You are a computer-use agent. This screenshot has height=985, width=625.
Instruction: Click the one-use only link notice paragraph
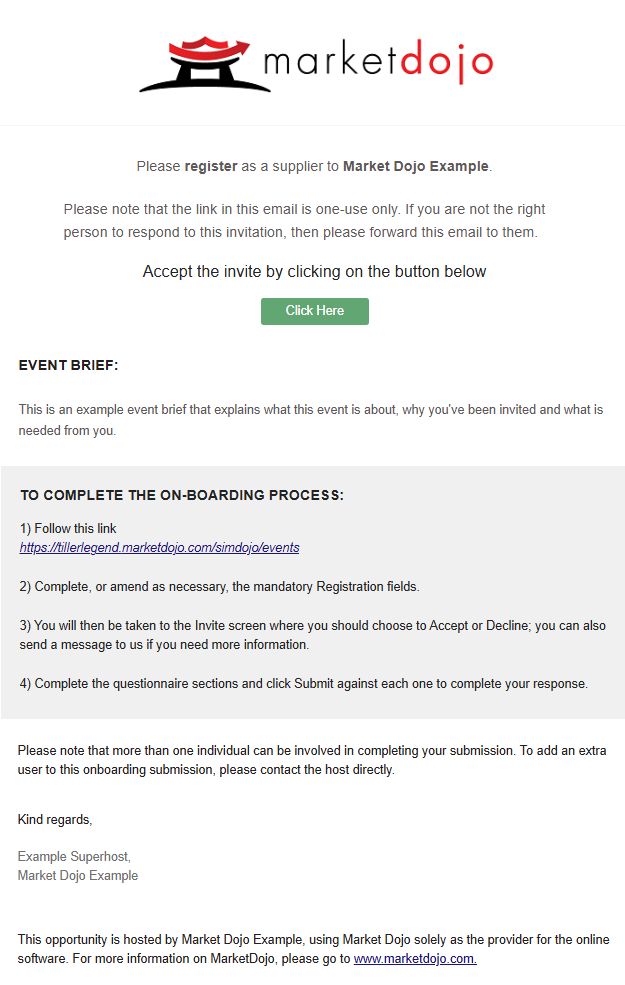click(x=304, y=220)
